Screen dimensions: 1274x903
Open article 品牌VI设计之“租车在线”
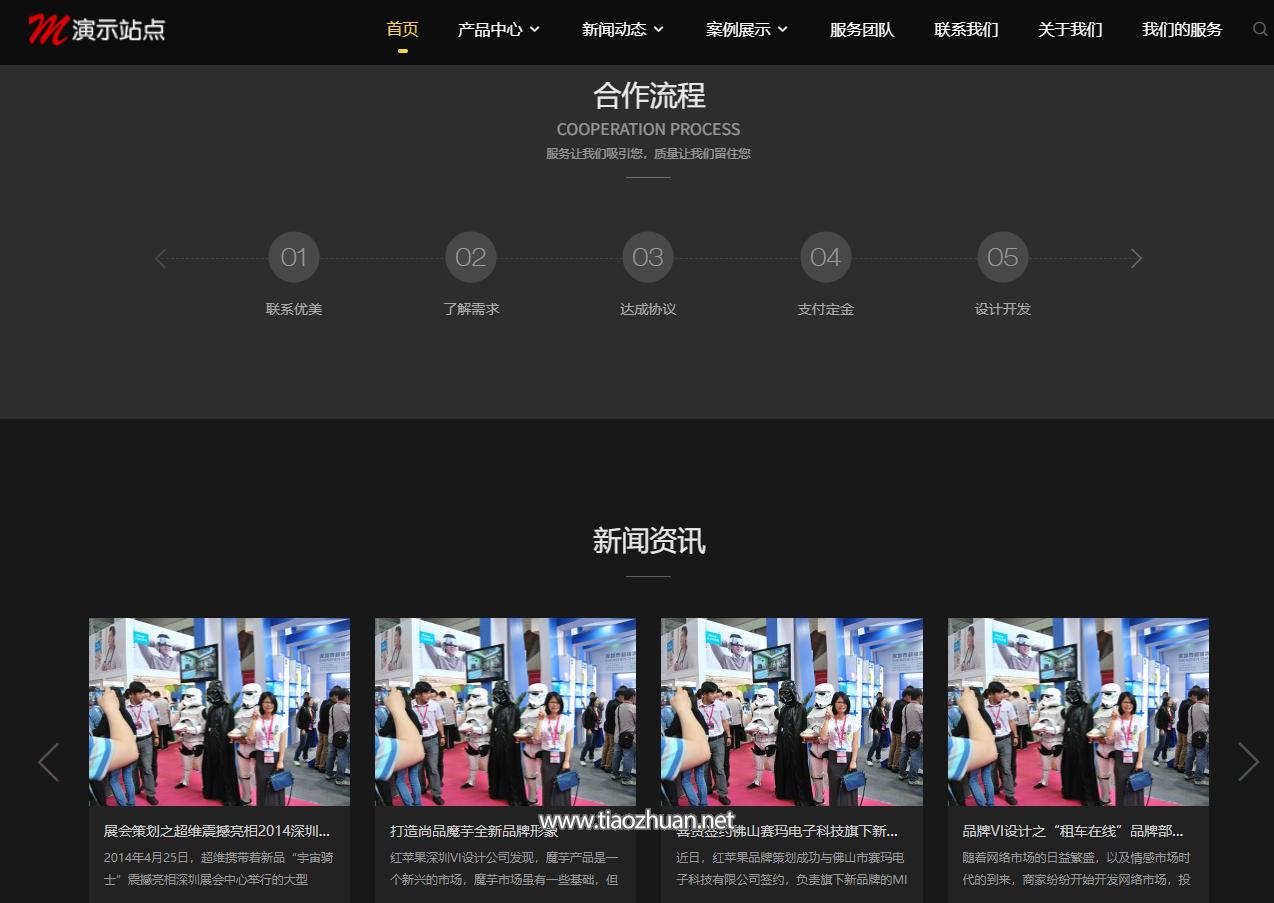click(1072, 831)
